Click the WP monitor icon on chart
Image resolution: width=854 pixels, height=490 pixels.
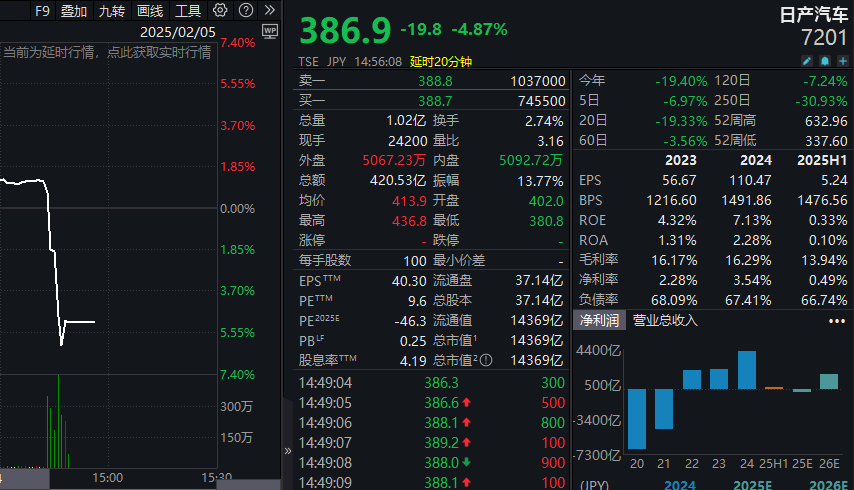270,31
